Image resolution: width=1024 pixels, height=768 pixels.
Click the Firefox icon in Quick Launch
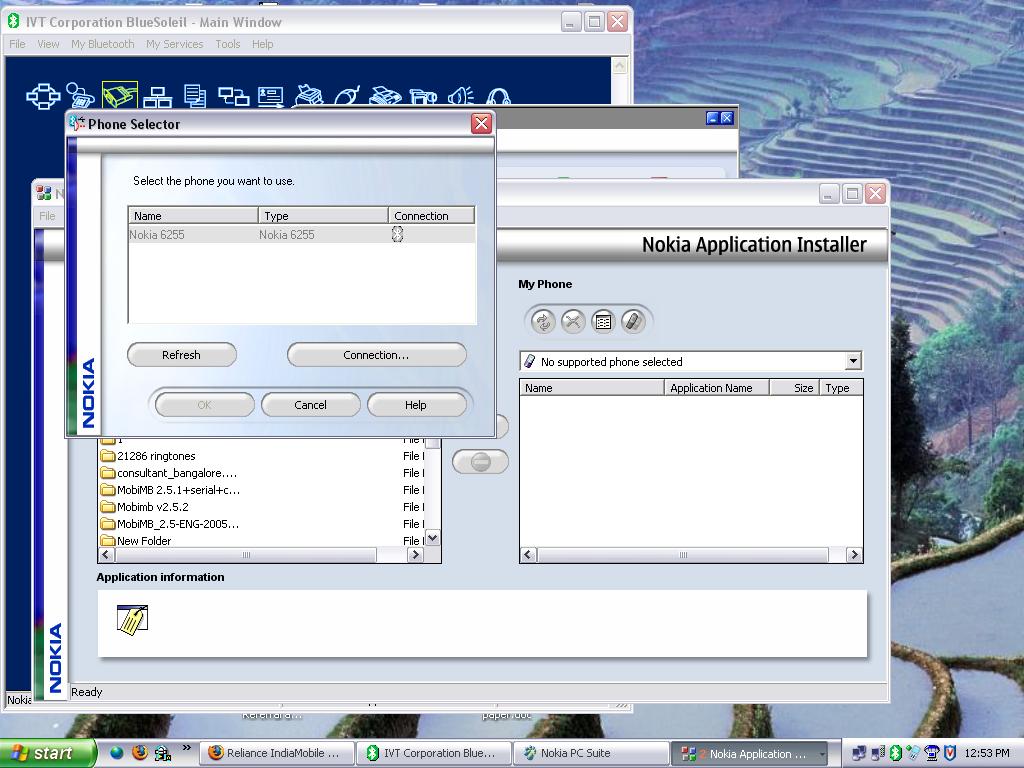point(139,752)
